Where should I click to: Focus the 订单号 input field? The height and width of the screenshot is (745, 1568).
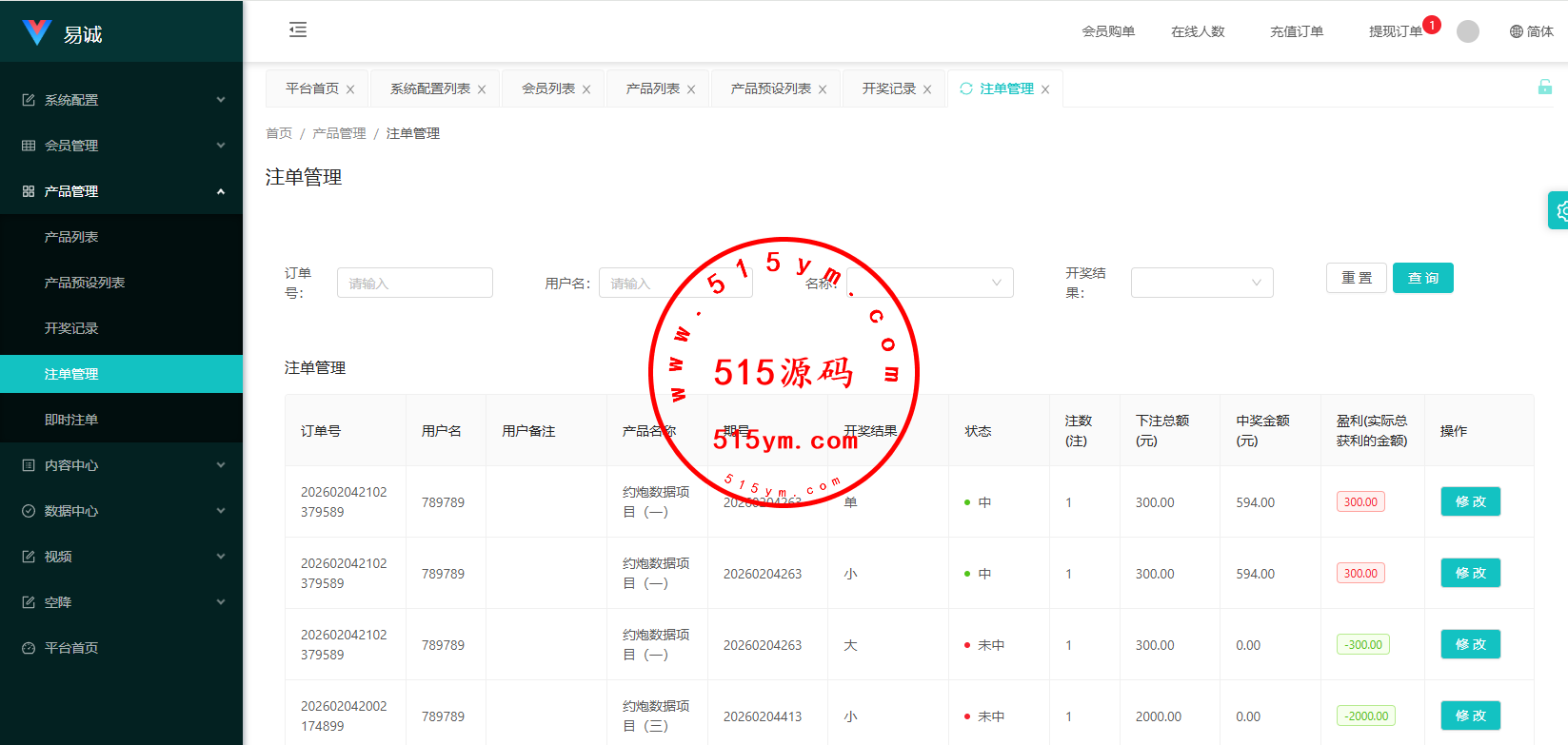[x=414, y=283]
